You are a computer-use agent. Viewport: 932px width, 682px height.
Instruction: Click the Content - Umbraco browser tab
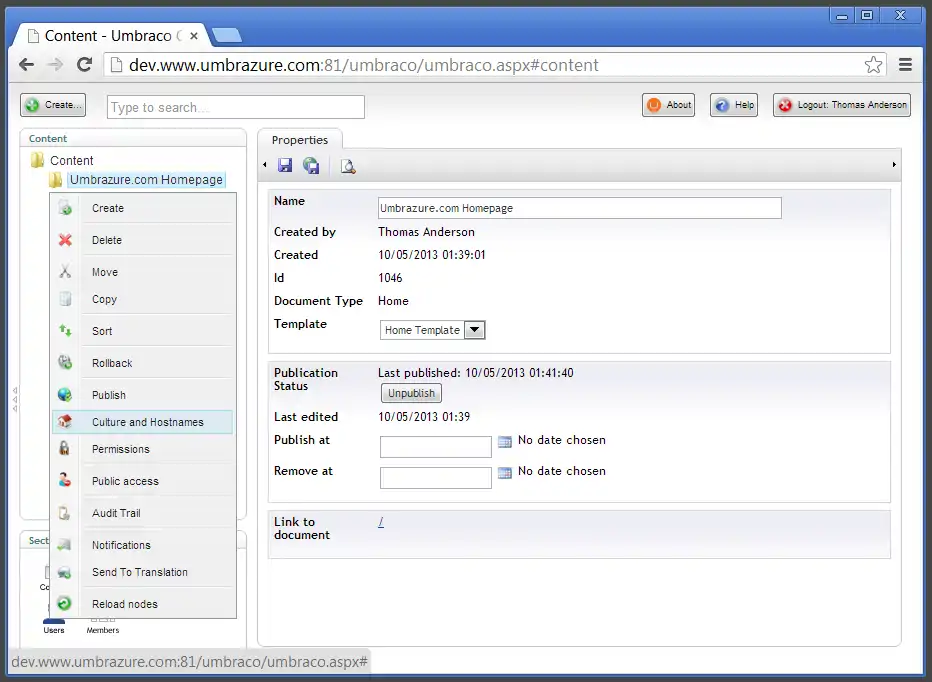[110, 36]
